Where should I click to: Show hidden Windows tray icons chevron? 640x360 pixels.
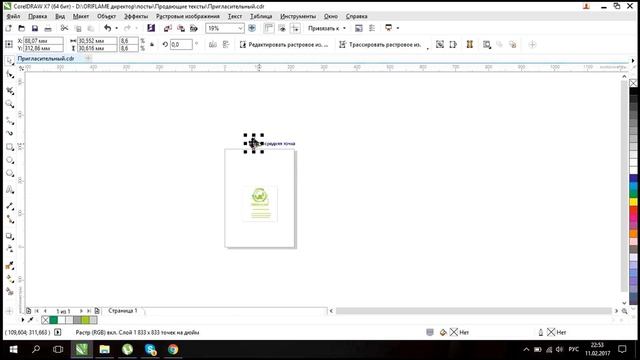(527, 349)
